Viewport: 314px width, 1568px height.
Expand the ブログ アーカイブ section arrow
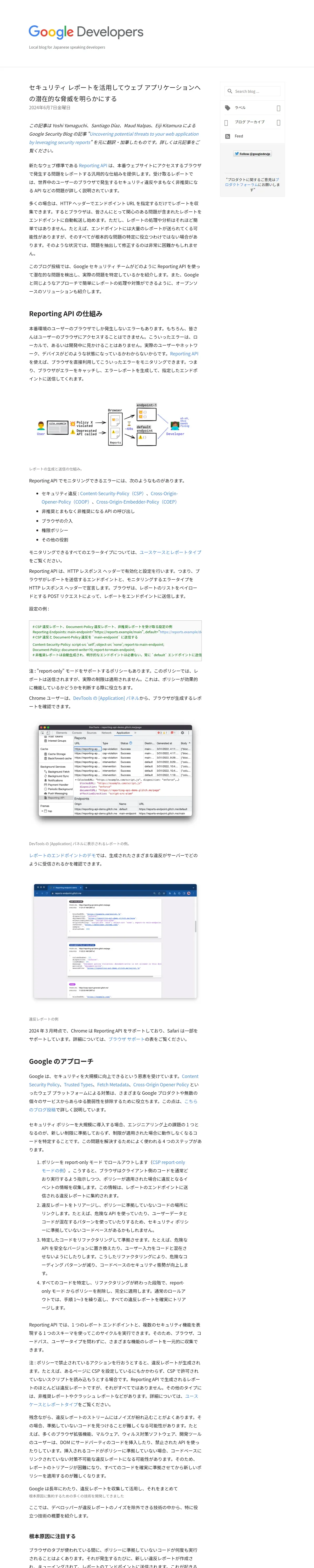[x=279, y=122]
